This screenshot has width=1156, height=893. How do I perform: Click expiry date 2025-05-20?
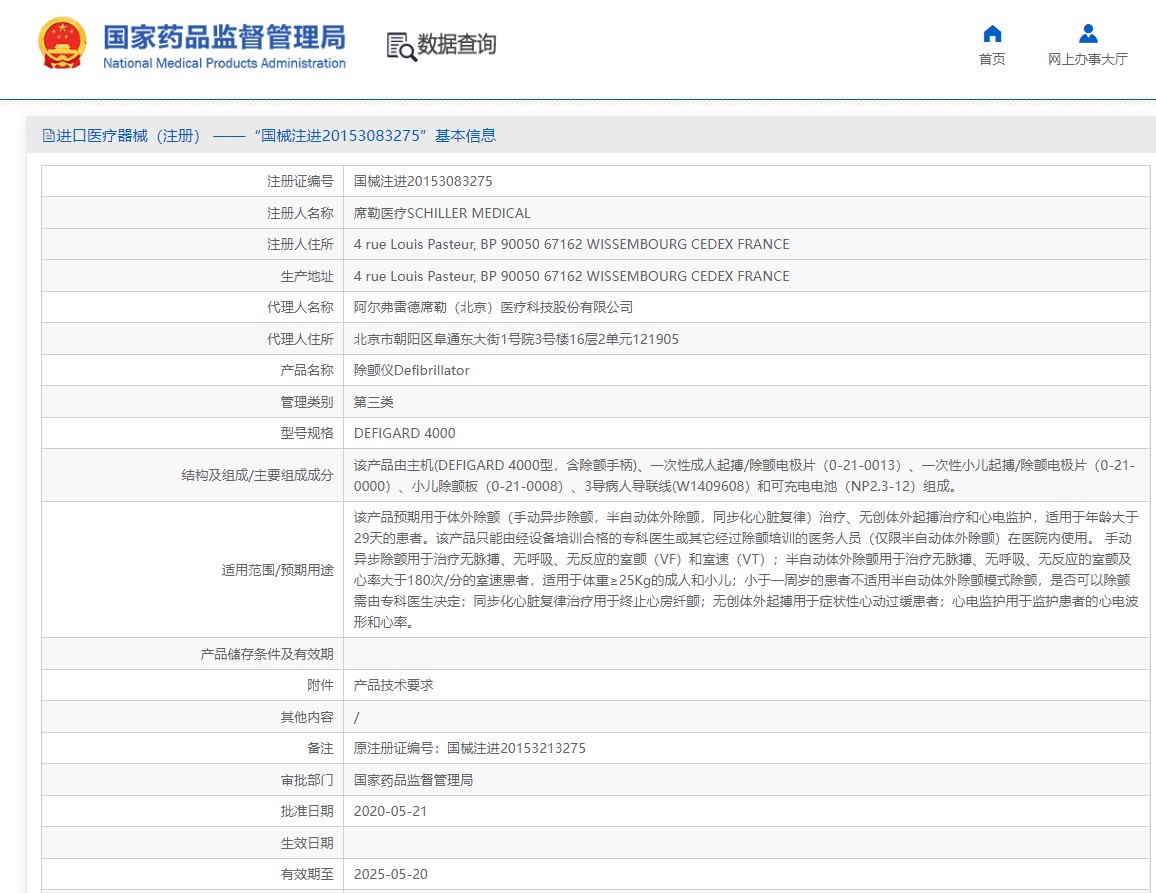pos(391,874)
